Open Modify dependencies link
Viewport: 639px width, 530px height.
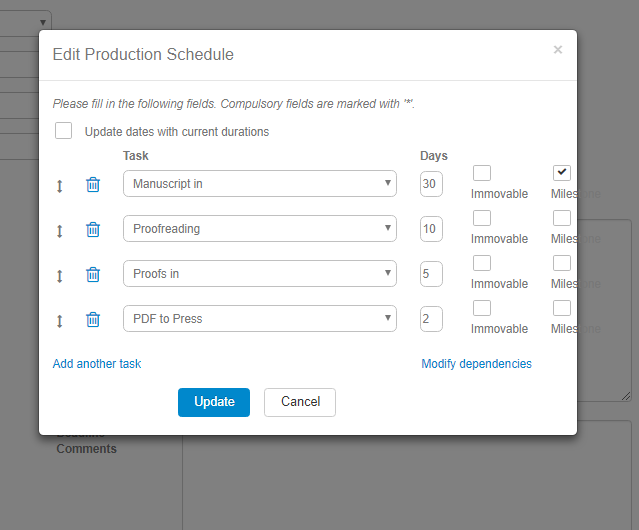pyautogui.click(x=476, y=364)
